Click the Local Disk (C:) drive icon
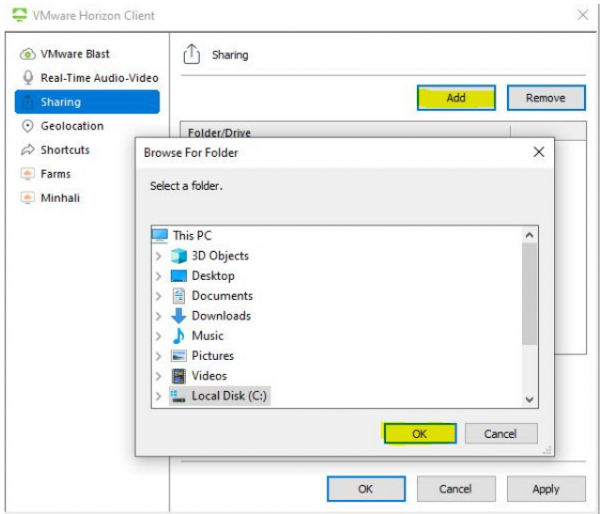 (178, 396)
